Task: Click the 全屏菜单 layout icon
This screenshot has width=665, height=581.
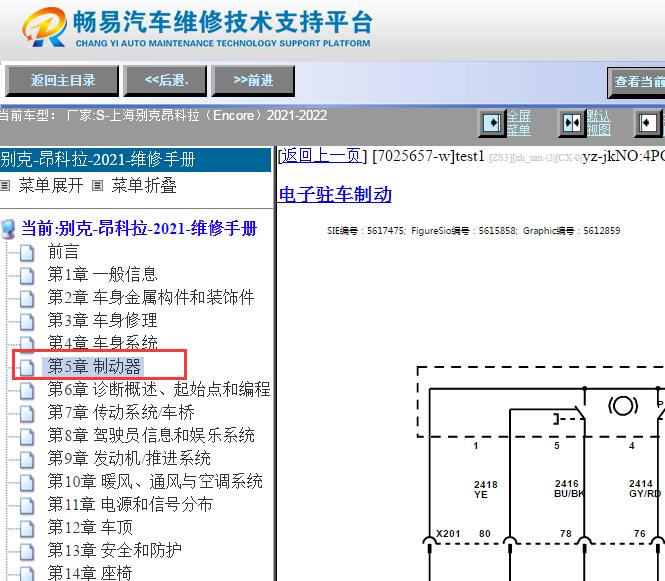Action: [x=492, y=123]
